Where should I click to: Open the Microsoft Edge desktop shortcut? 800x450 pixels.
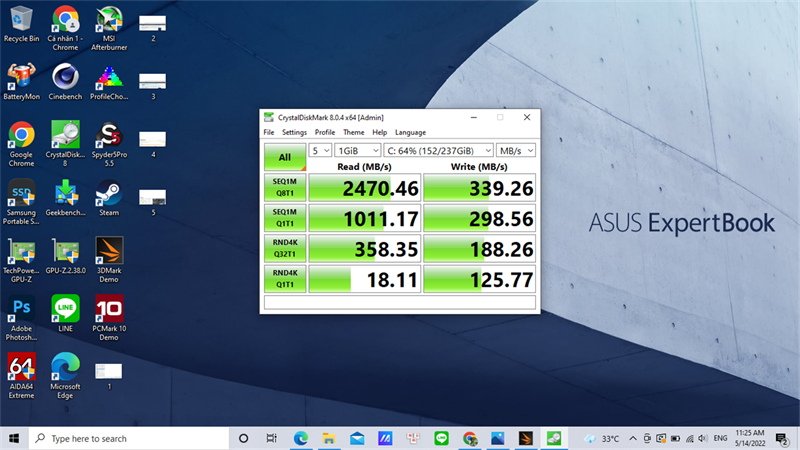pyautogui.click(x=65, y=376)
